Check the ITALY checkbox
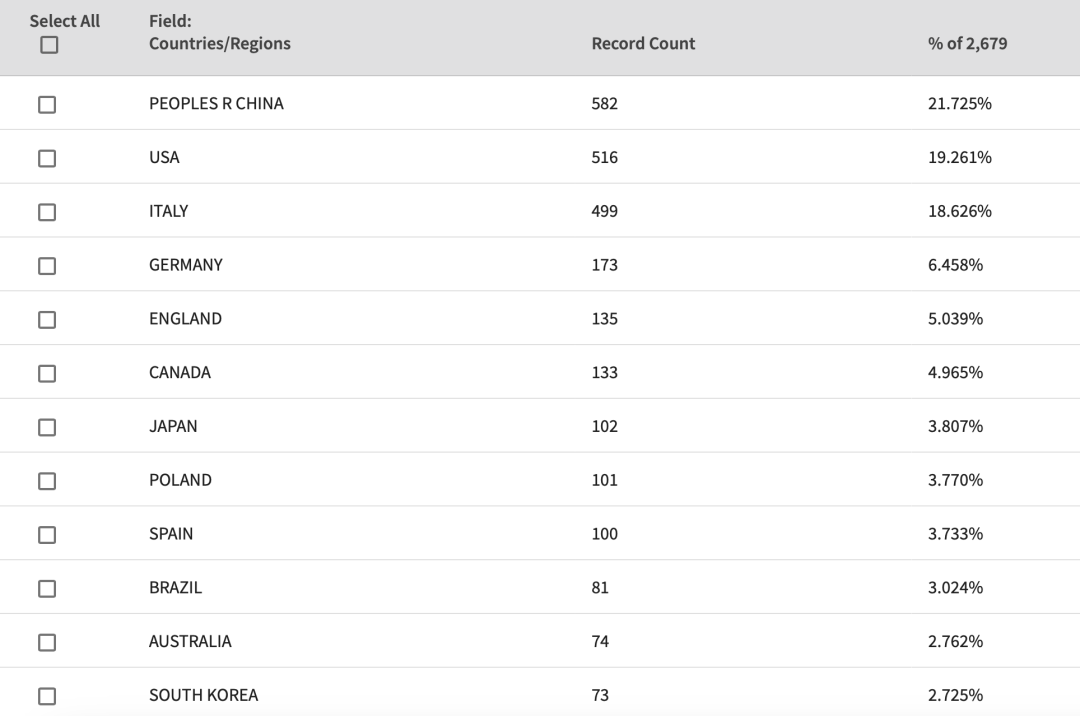1080x716 pixels. click(47, 212)
